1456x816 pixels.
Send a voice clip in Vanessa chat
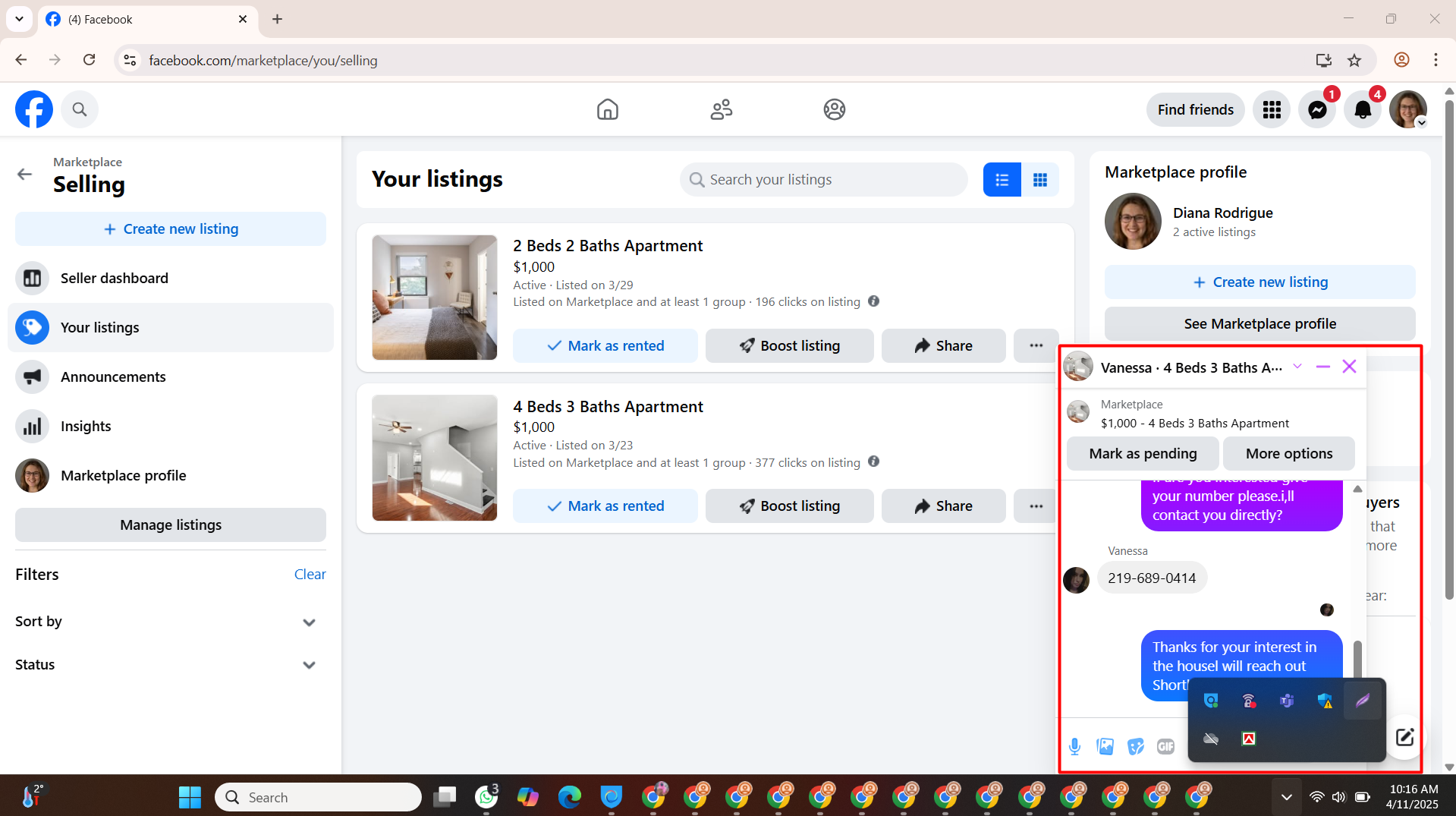pyautogui.click(x=1074, y=746)
